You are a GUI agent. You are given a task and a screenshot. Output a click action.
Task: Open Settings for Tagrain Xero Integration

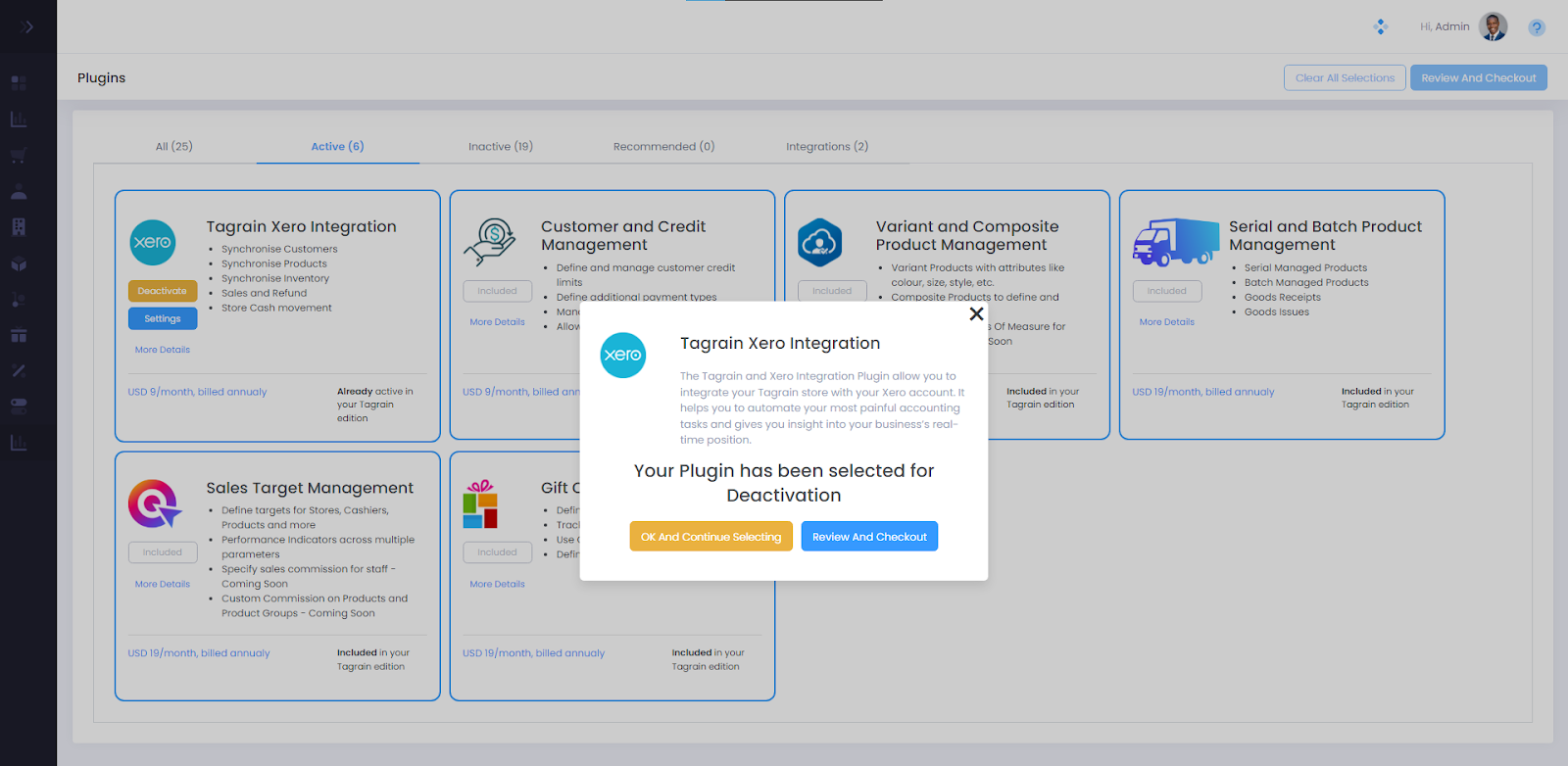(163, 318)
